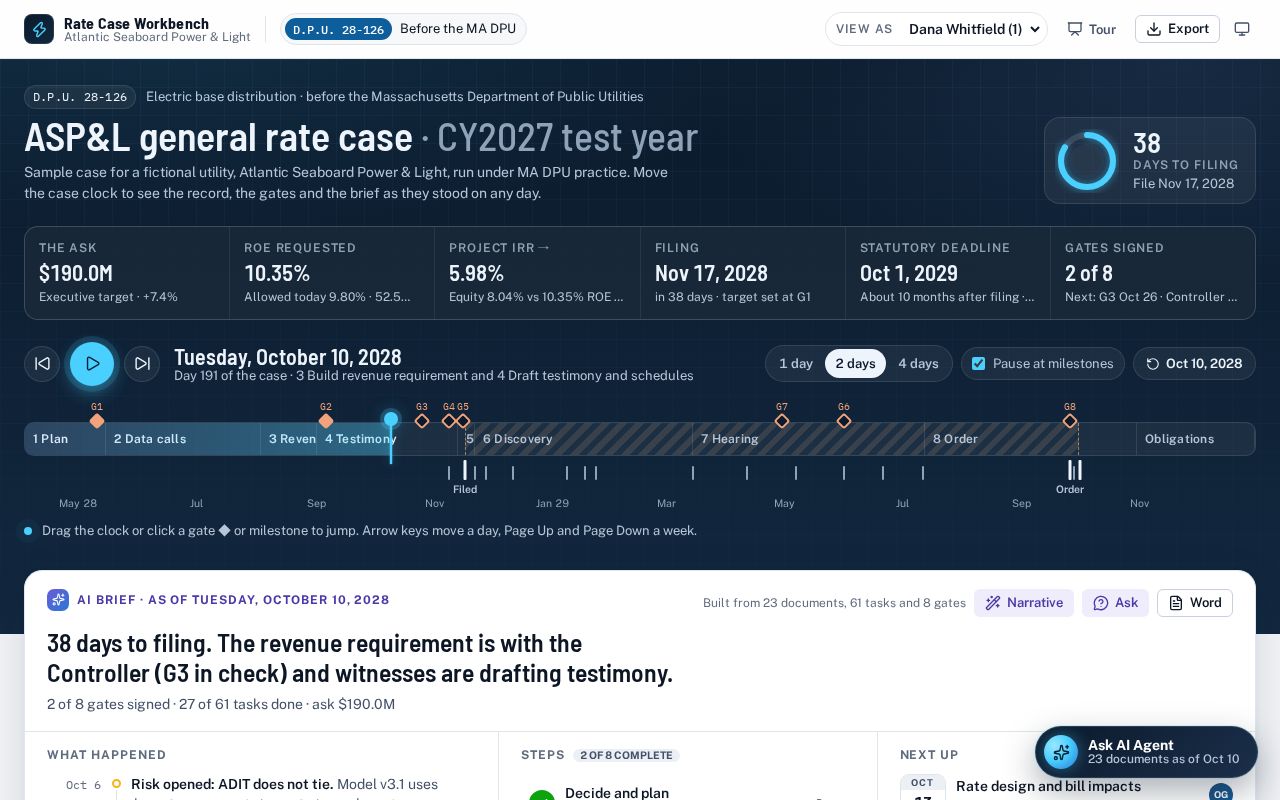Open the Ask AI Agent launcher

1146,752
